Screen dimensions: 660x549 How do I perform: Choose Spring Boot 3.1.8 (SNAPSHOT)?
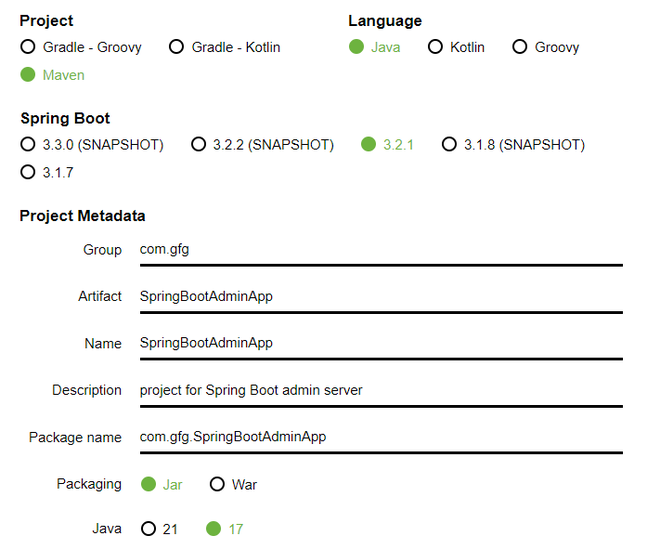[x=449, y=144]
